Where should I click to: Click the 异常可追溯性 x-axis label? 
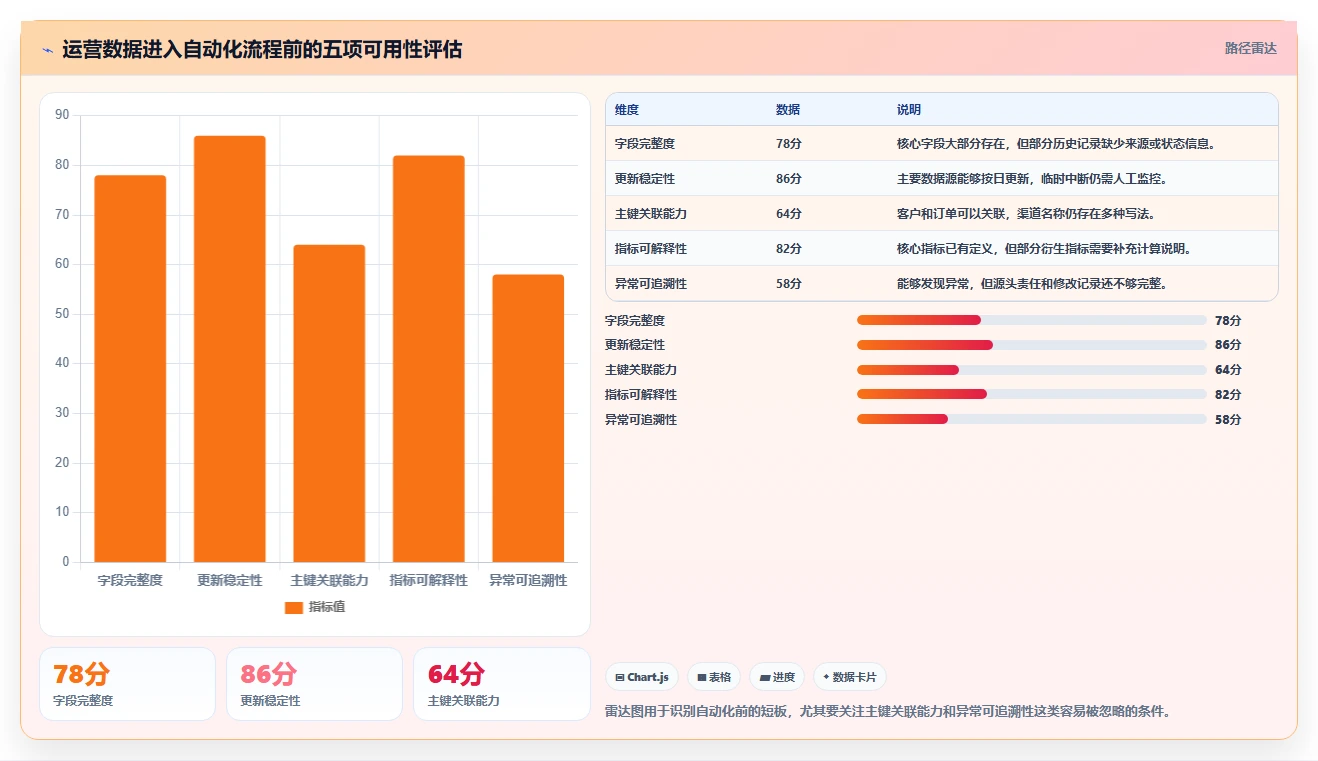click(528, 580)
